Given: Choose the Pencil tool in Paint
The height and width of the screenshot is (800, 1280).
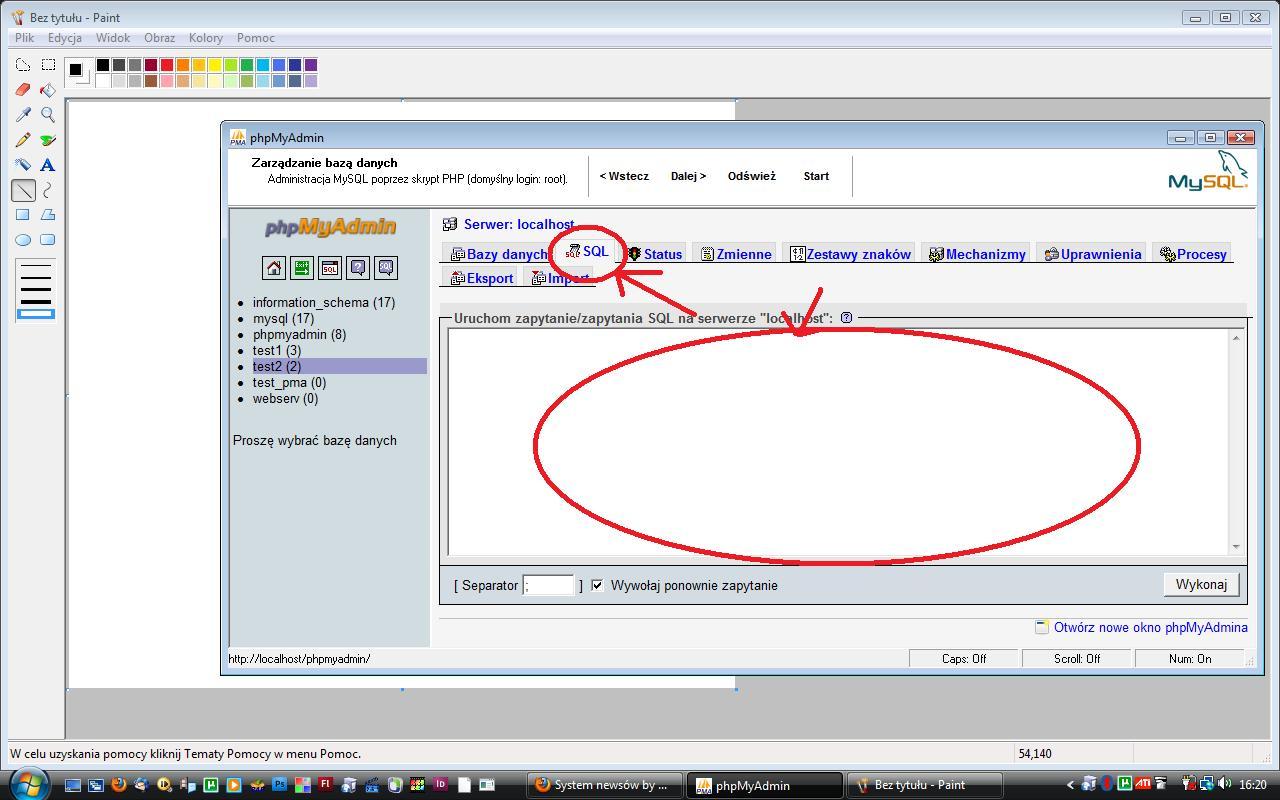Looking at the screenshot, I should (23, 140).
